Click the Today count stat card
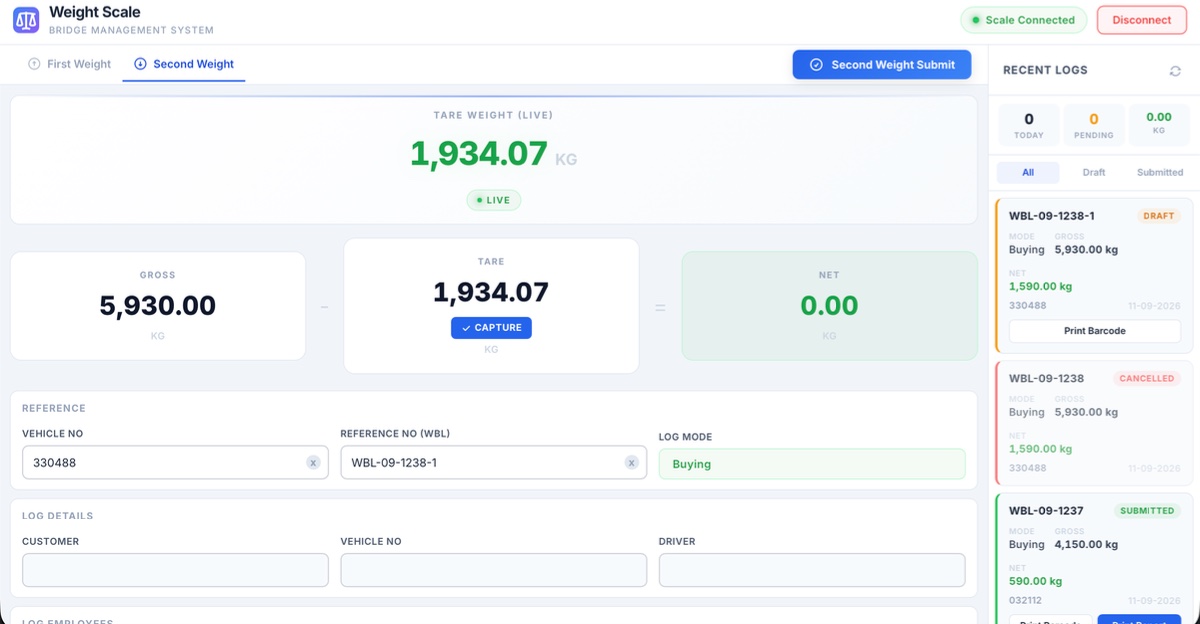 point(1029,126)
